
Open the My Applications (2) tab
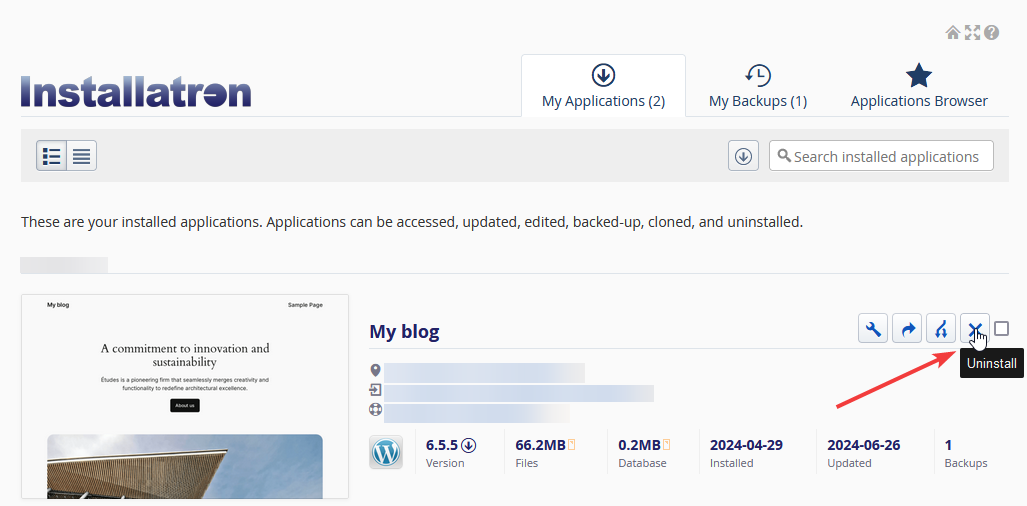point(603,86)
